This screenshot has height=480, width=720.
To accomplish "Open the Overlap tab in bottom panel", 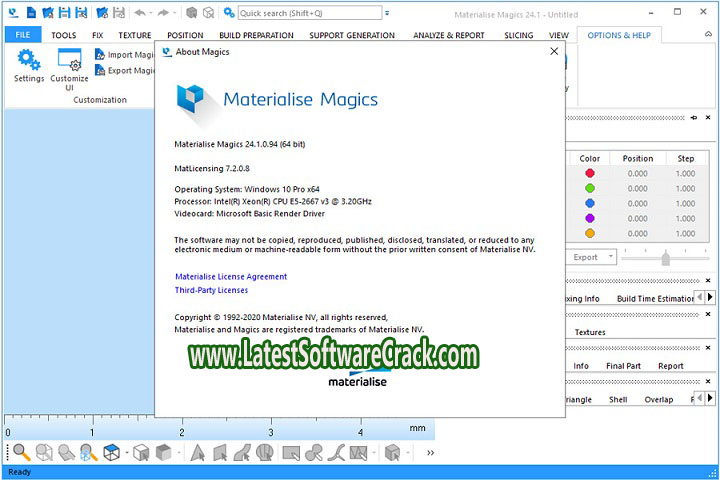I will [x=658, y=400].
